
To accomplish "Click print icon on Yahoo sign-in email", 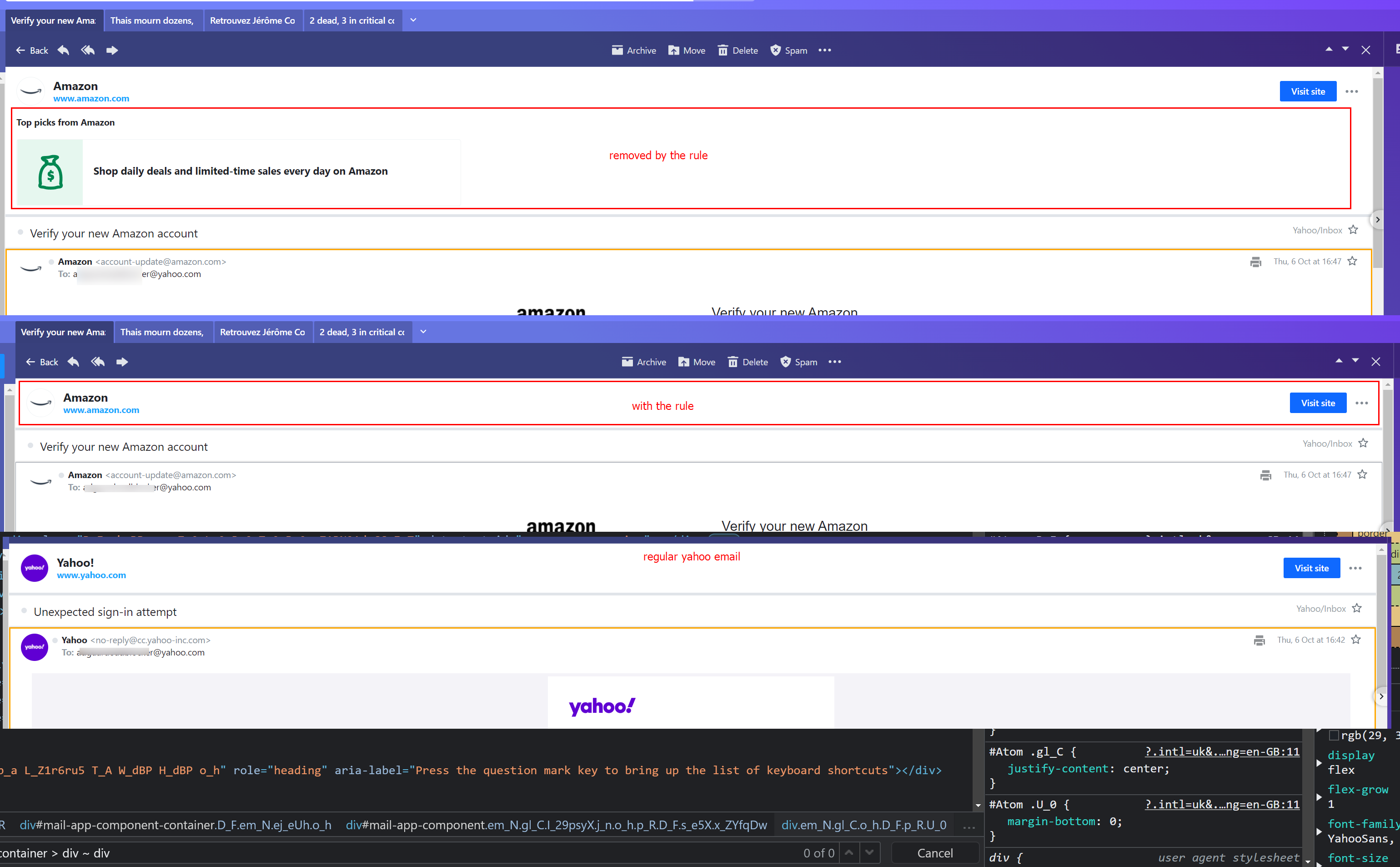I will [1259, 640].
